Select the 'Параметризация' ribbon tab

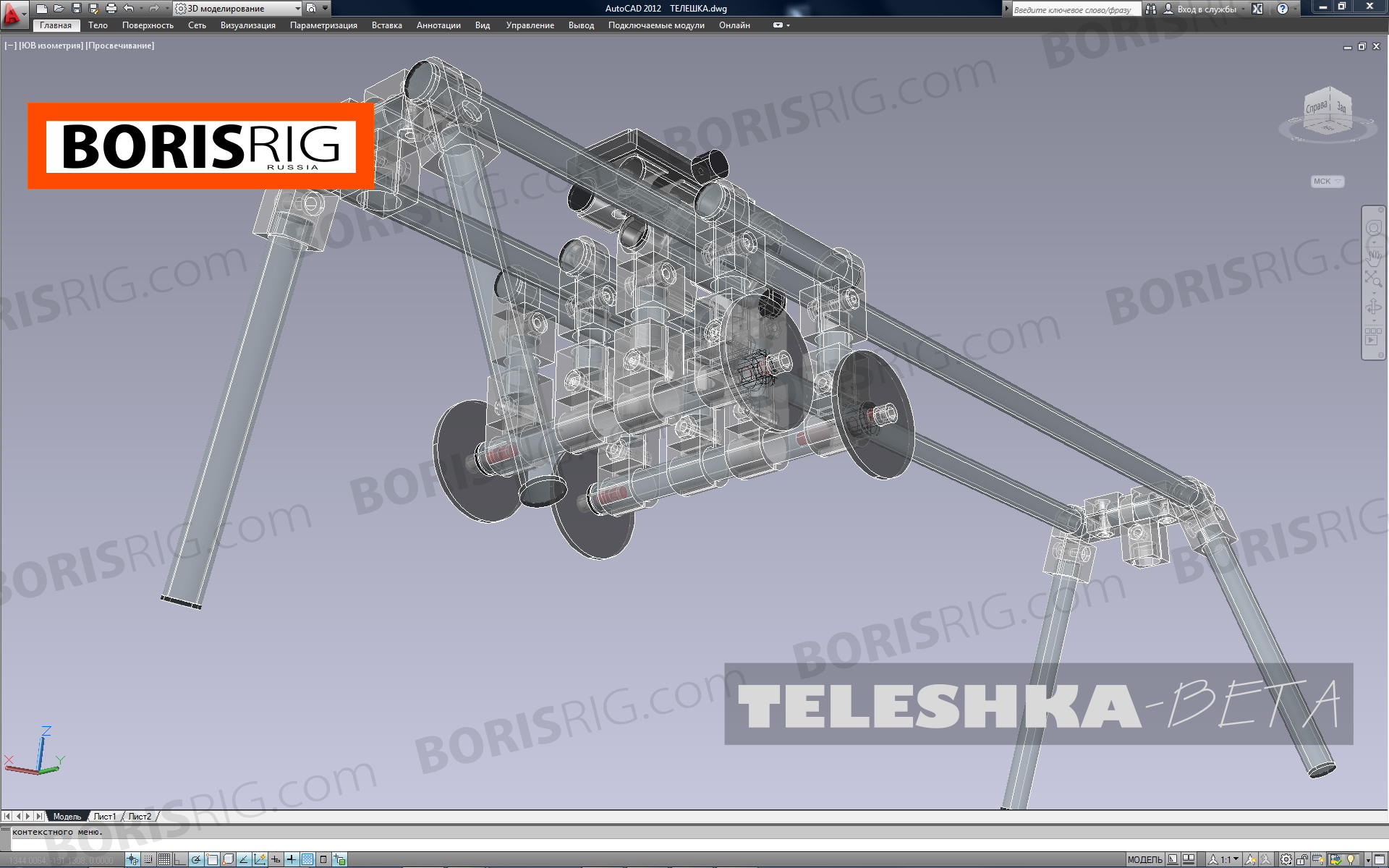(x=323, y=25)
